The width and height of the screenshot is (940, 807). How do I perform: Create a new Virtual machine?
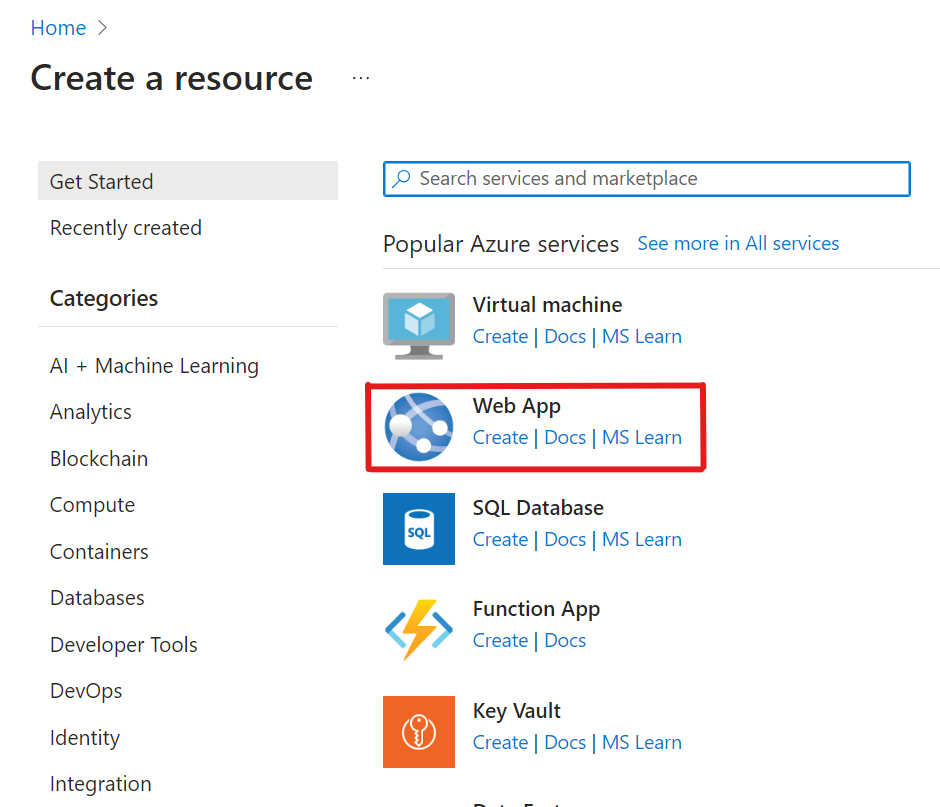(x=500, y=336)
